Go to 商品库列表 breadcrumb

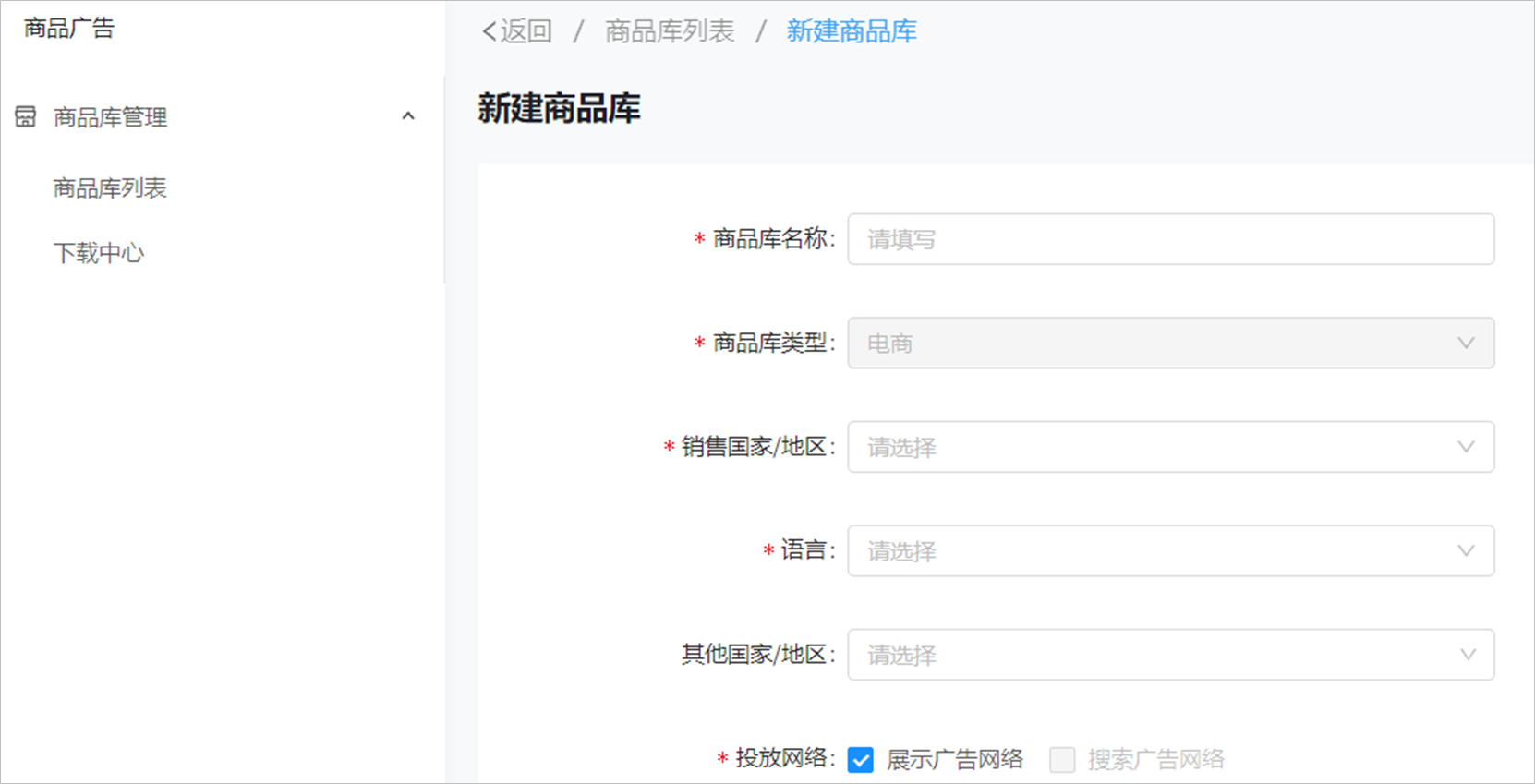tap(670, 31)
